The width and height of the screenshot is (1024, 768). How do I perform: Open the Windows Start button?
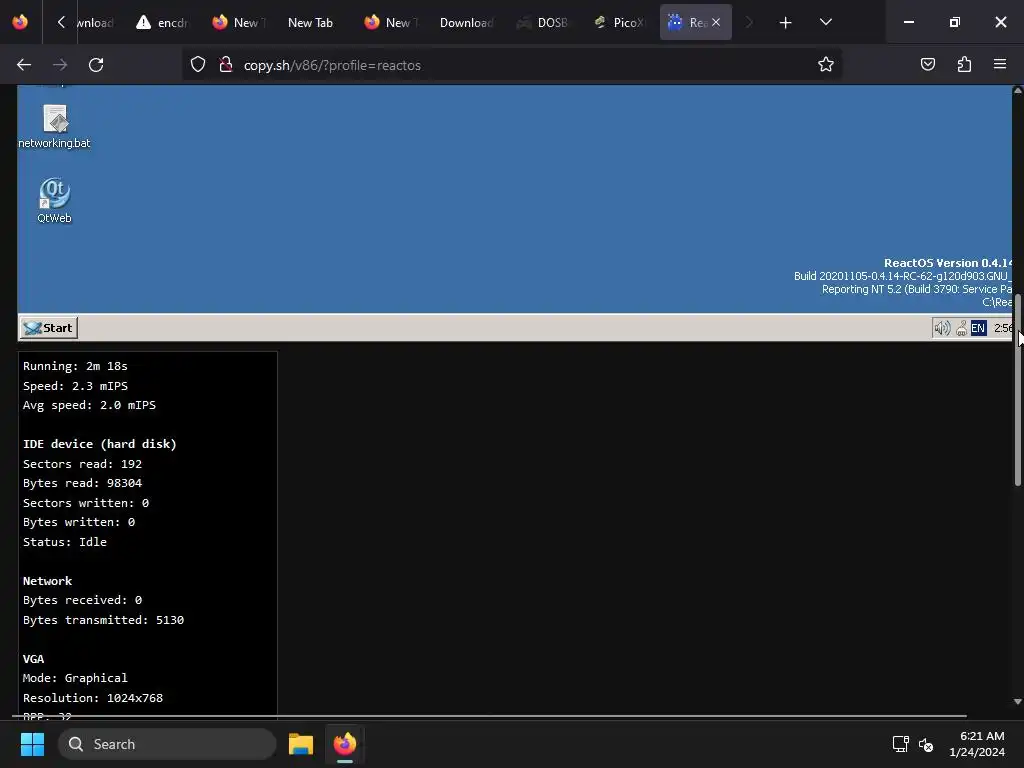pos(32,744)
